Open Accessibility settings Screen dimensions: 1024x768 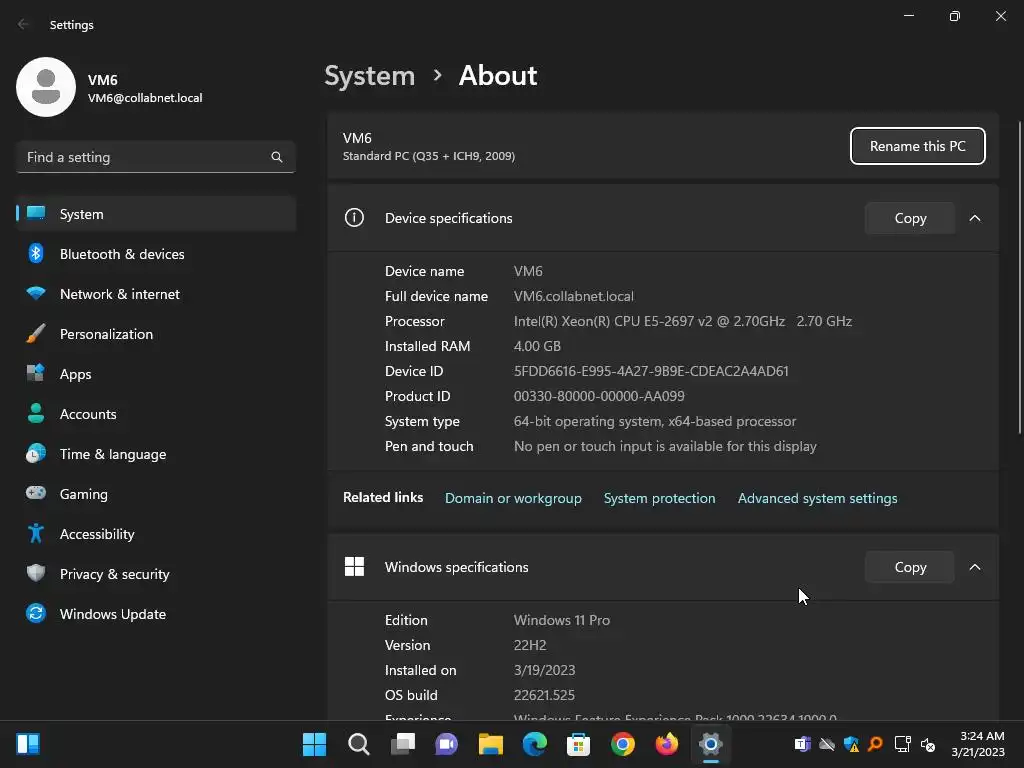(x=155, y=534)
